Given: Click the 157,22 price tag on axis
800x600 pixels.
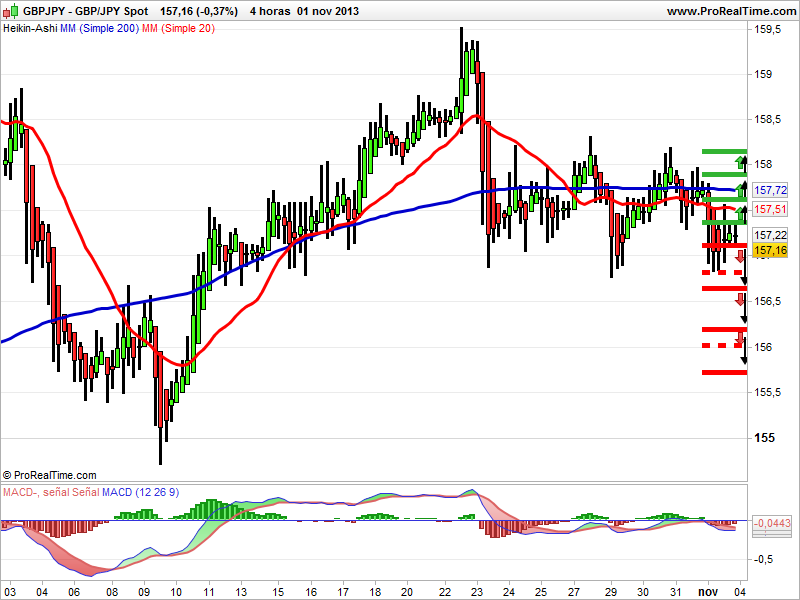Looking at the screenshot, I should (x=770, y=235).
